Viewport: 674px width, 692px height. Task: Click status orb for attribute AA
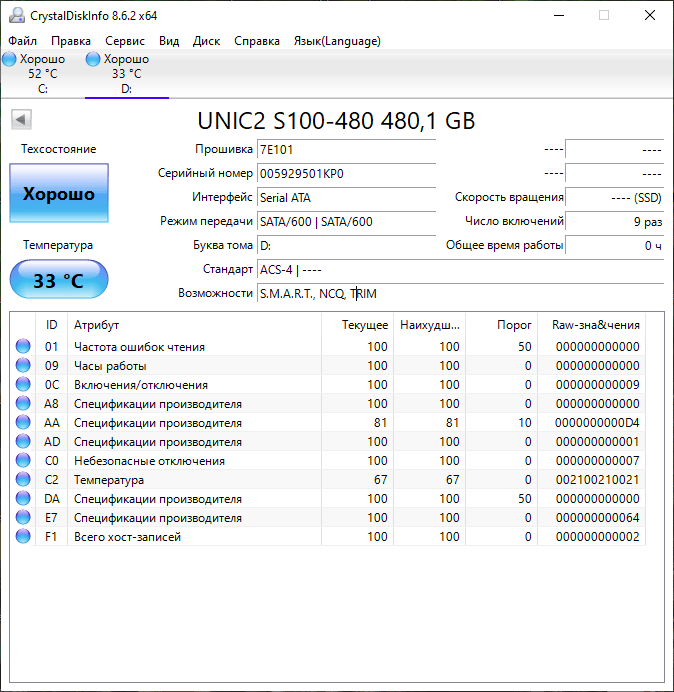pyautogui.click(x=23, y=422)
